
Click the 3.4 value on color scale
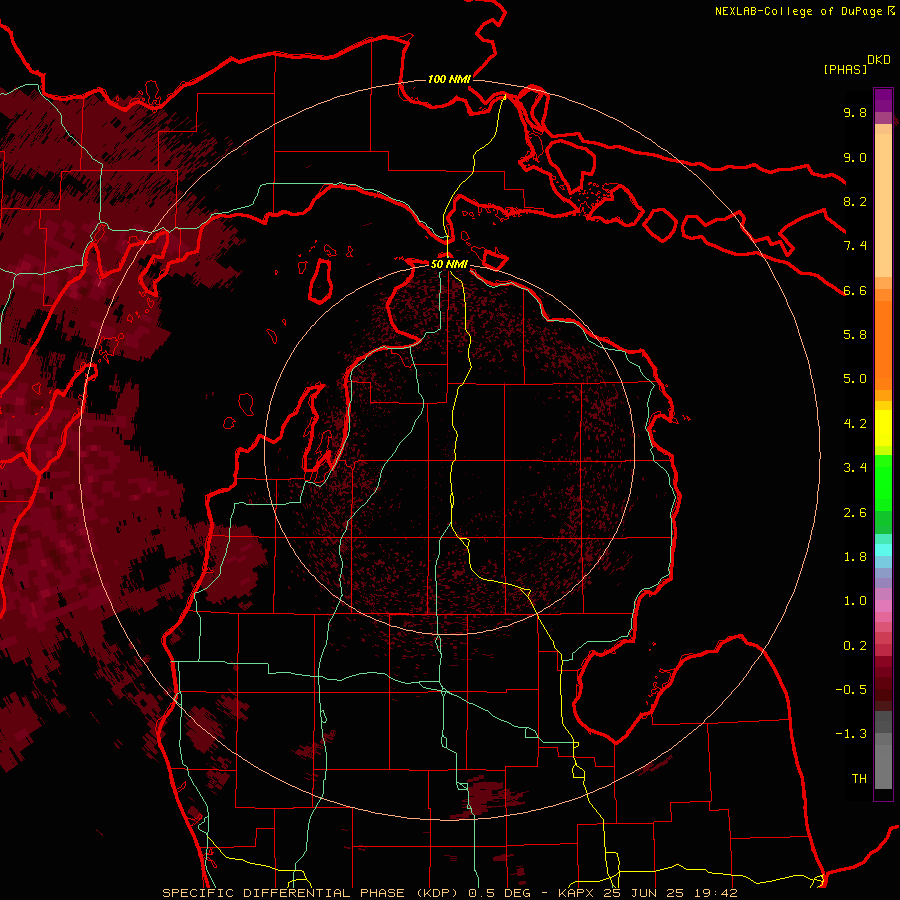point(855,468)
